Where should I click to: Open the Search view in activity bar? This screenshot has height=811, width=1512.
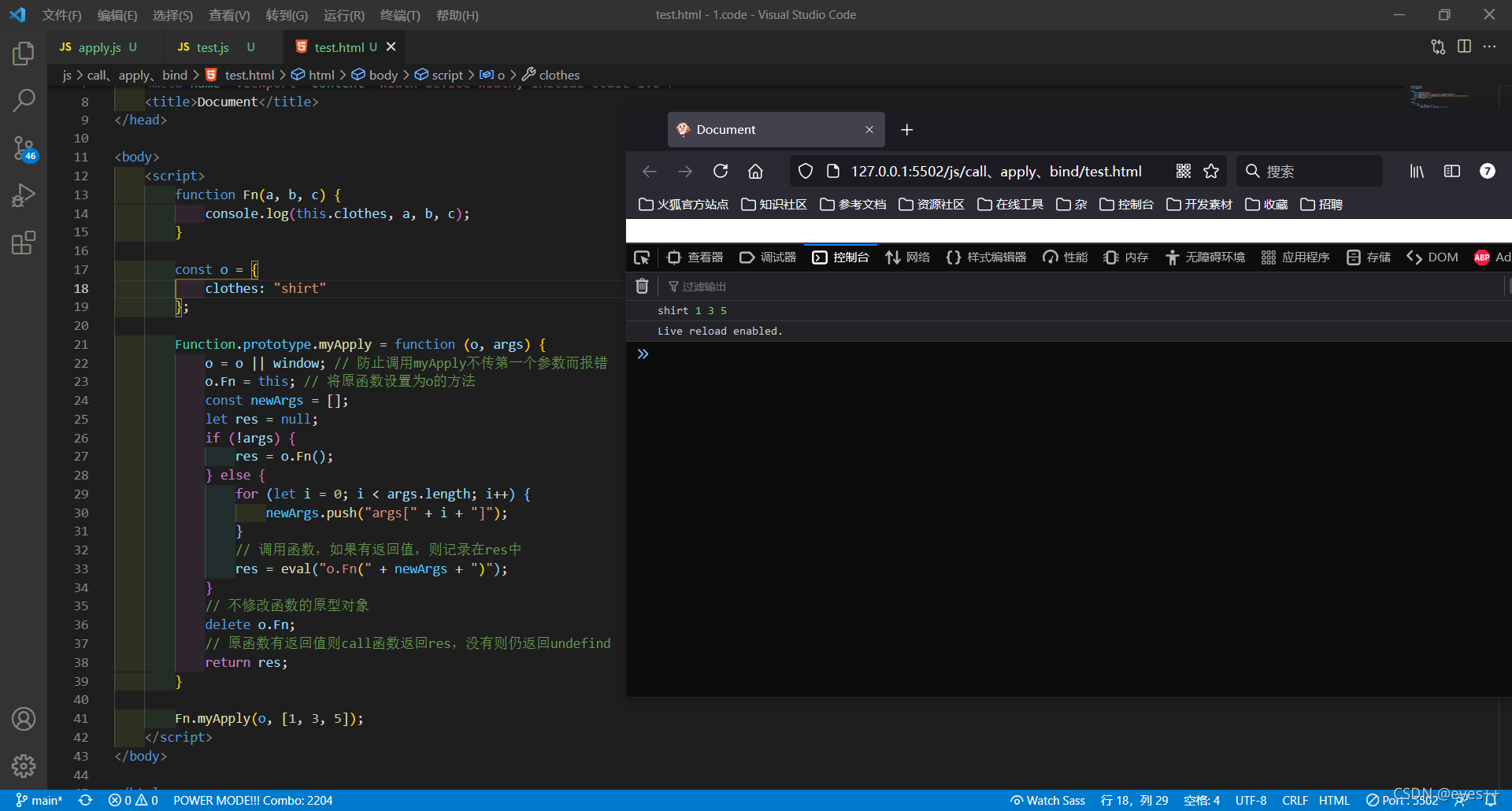[24, 100]
